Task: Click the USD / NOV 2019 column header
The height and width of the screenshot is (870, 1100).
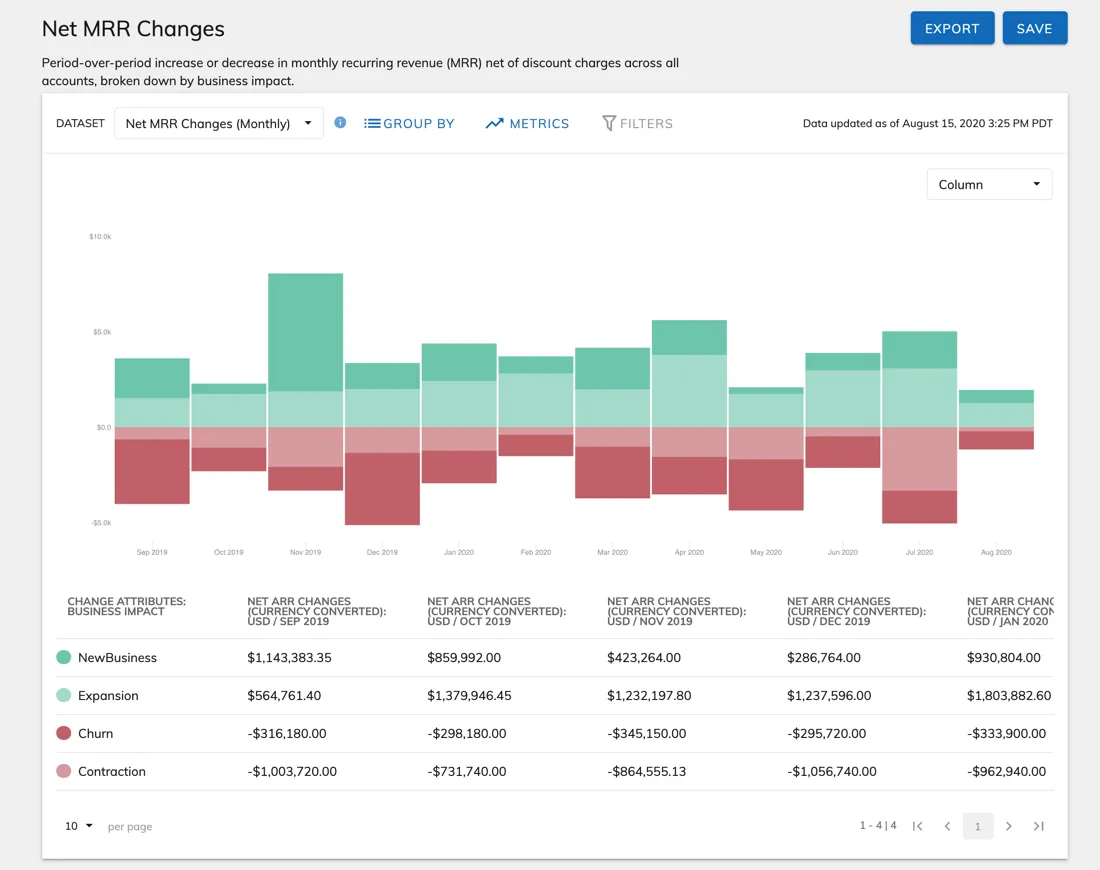Action: point(676,611)
